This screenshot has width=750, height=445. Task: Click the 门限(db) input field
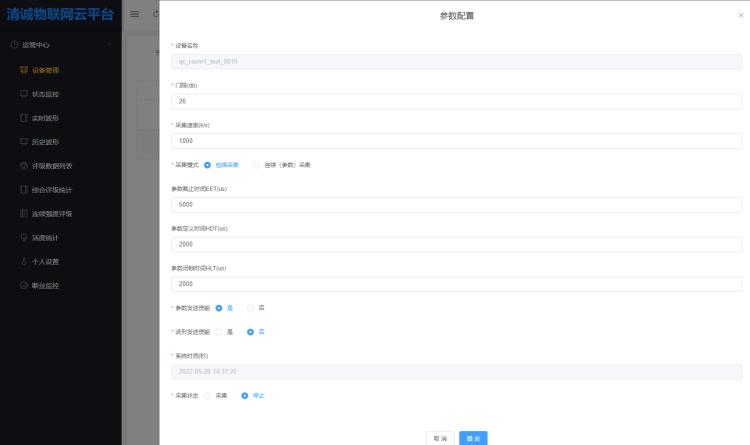pyautogui.click(x=456, y=101)
